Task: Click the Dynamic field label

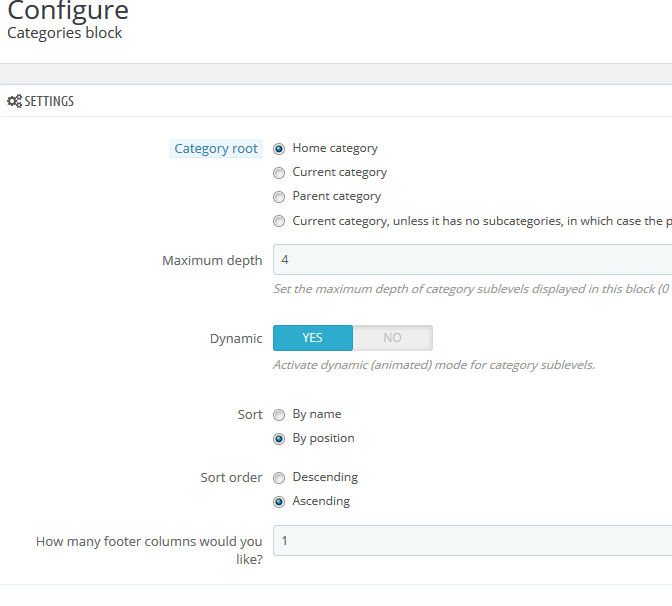Action: click(236, 339)
